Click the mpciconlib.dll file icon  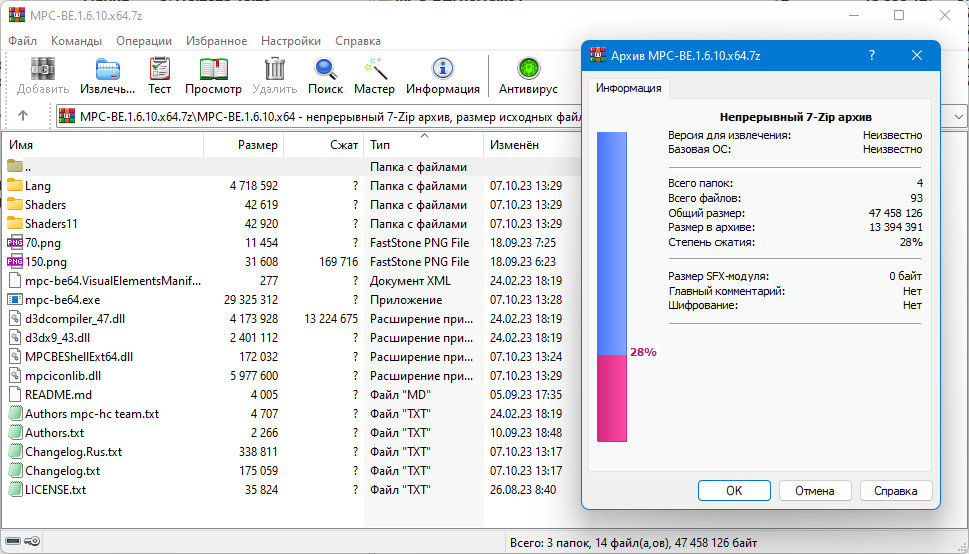point(15,375)
